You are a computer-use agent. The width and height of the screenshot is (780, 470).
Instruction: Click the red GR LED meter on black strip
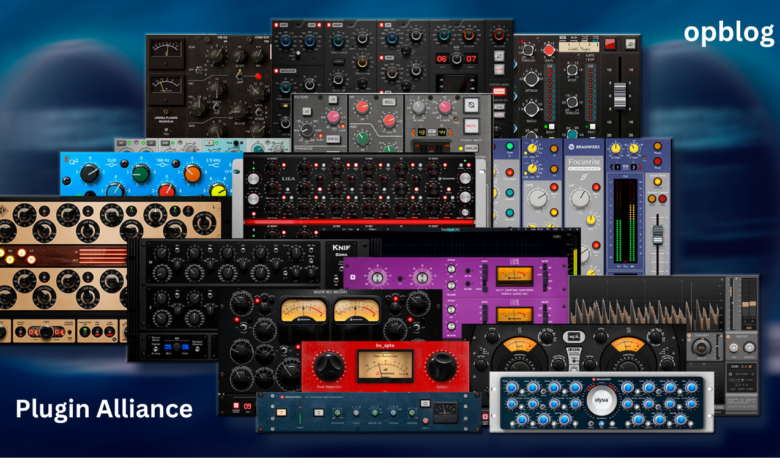coord(551,93)
